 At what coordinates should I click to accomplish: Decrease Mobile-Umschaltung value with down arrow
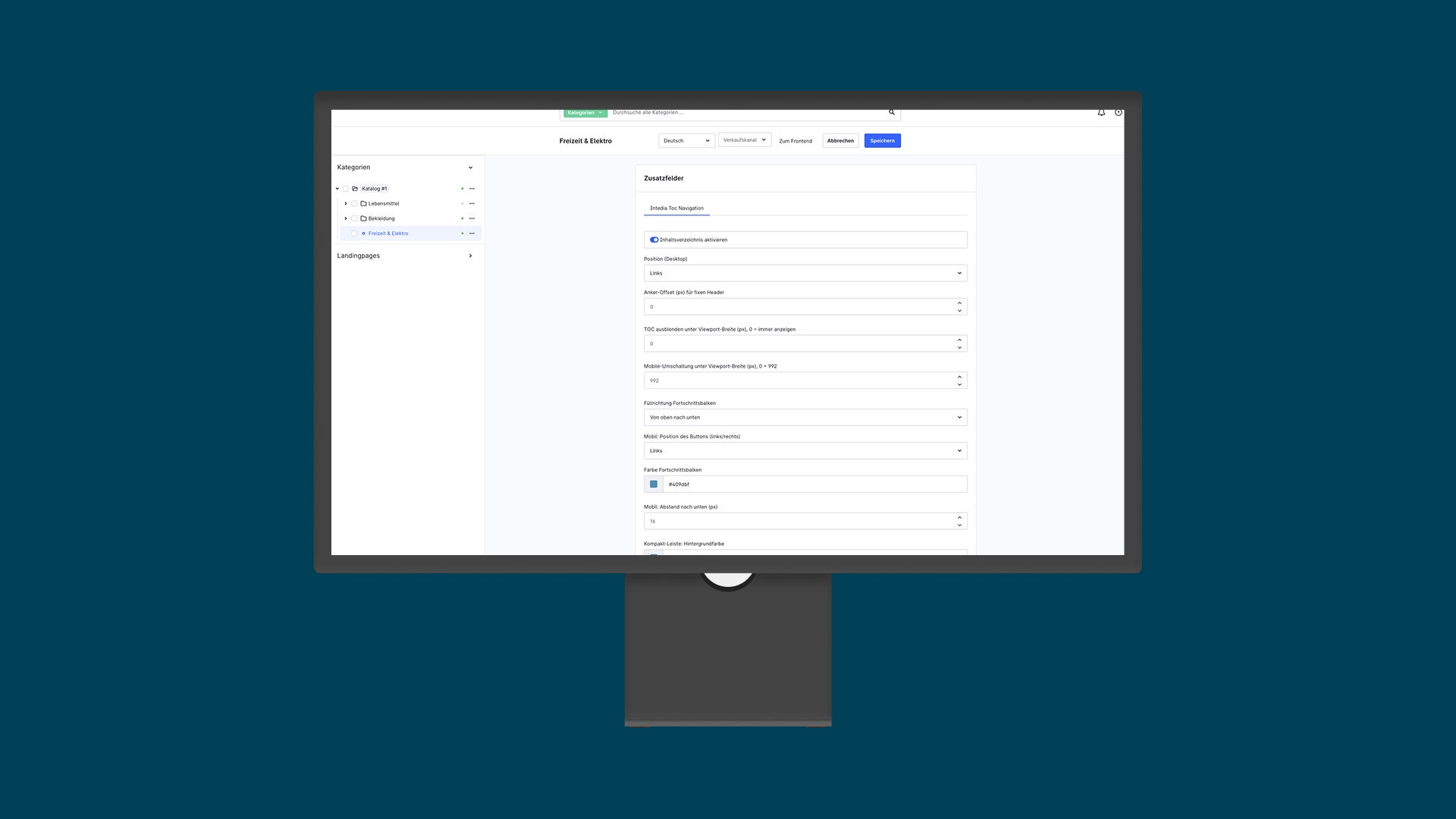959,384
